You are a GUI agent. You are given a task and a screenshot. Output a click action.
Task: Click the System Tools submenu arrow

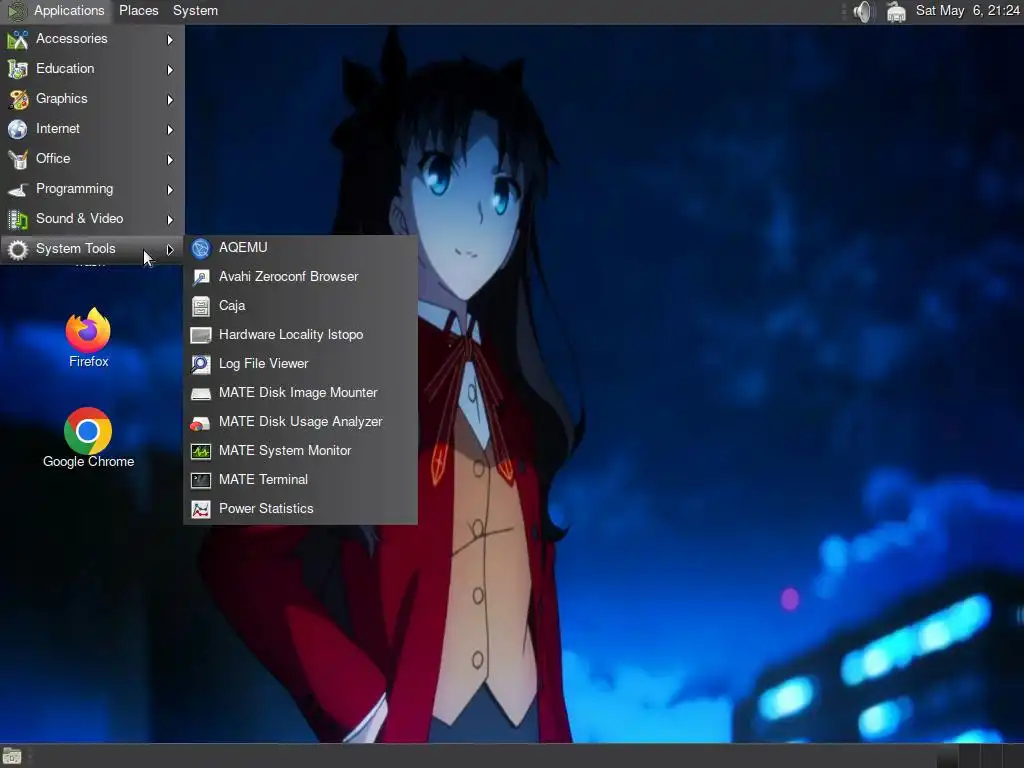pos(170,249)
